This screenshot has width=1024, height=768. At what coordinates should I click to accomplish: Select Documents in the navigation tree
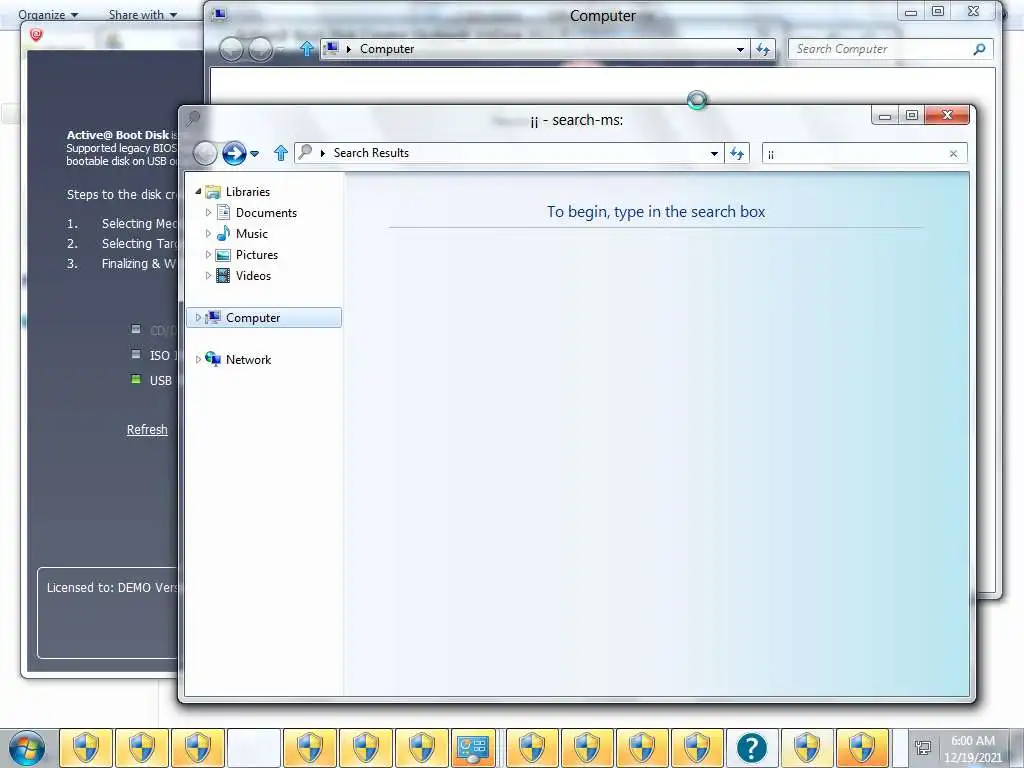(266, 212)
